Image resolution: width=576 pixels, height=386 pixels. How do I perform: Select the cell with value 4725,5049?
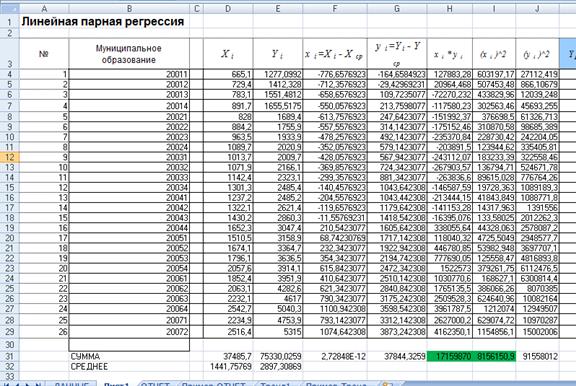click(x=494, y=238)
